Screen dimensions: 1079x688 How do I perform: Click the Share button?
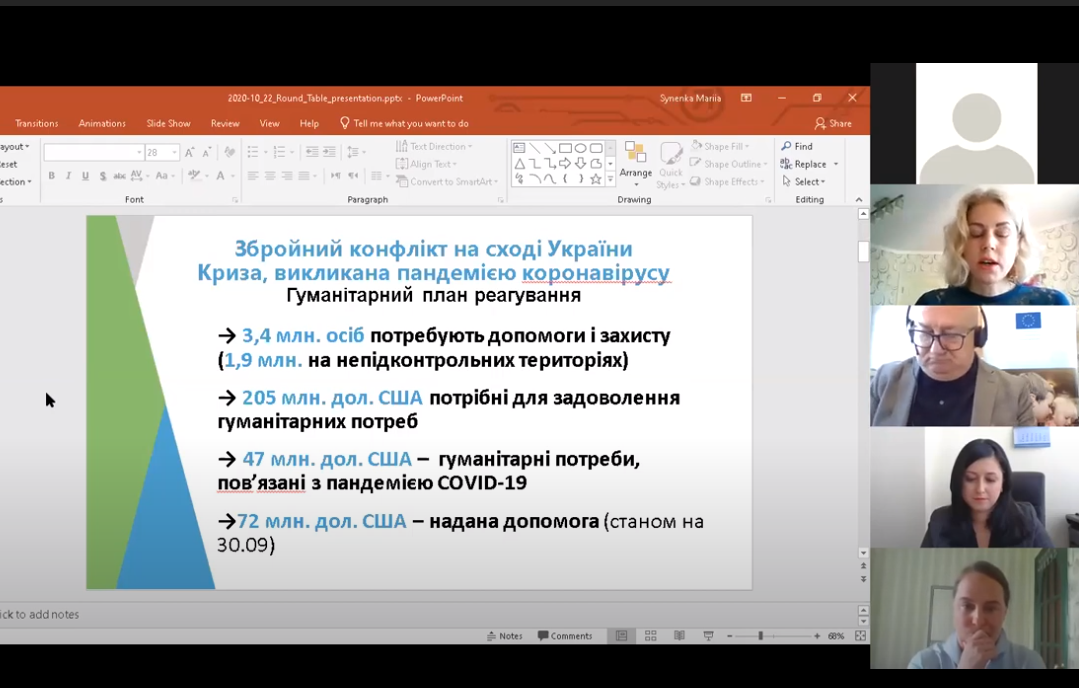point(833,124)
